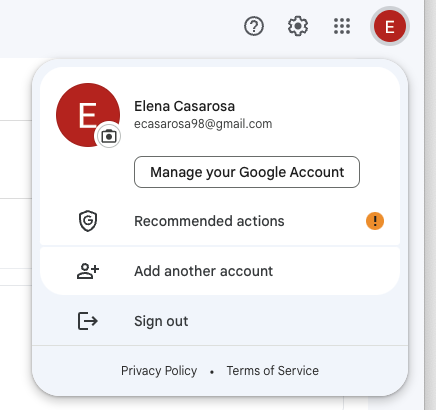Click the camera icon to change photo
Screen dimensions: 436x410
coord(109,136)
